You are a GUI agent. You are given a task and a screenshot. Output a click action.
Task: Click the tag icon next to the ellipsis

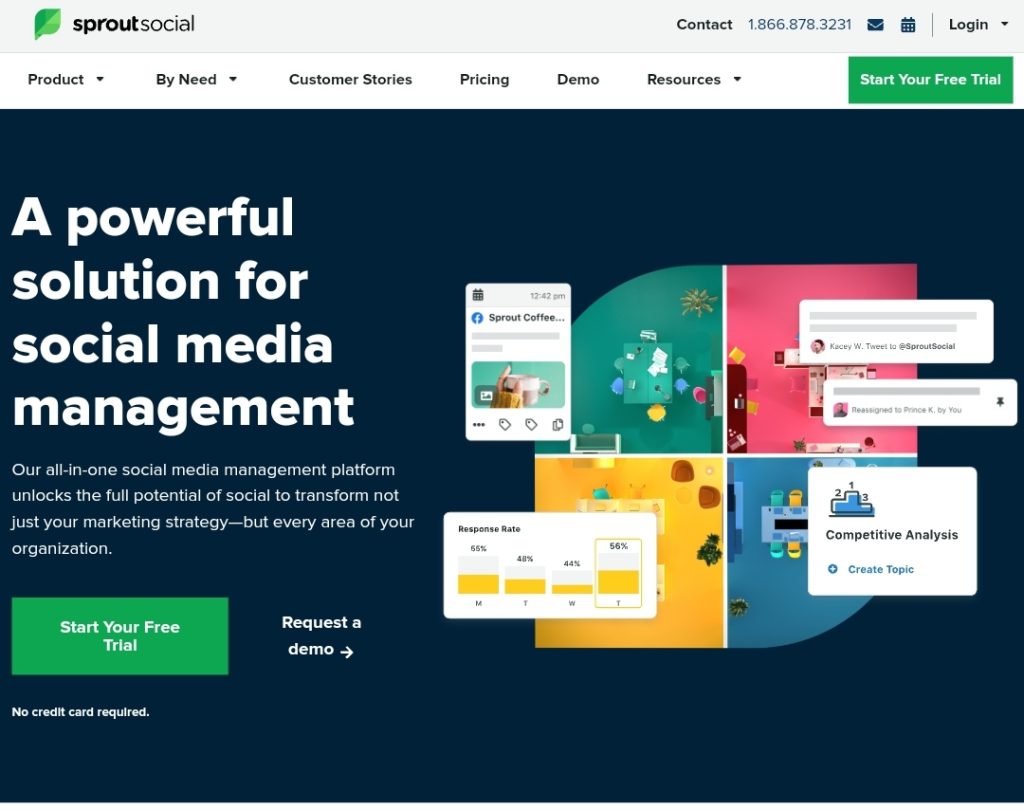(505, 425)
